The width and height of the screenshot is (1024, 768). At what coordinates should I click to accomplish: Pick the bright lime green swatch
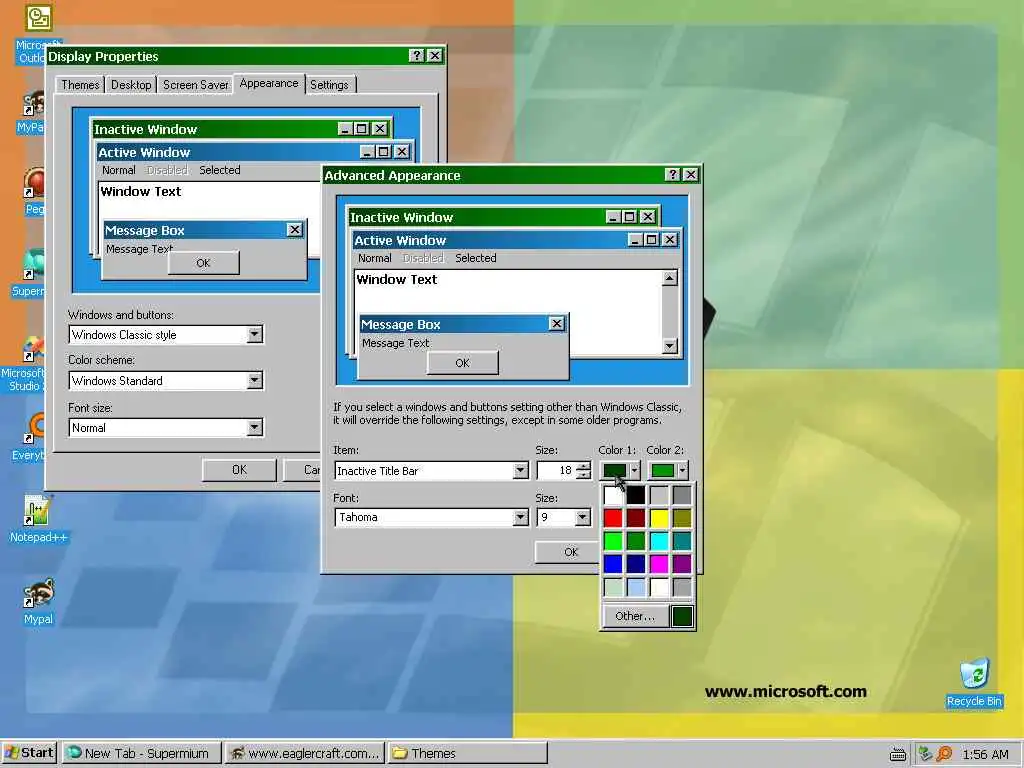(x=613, y=541)
